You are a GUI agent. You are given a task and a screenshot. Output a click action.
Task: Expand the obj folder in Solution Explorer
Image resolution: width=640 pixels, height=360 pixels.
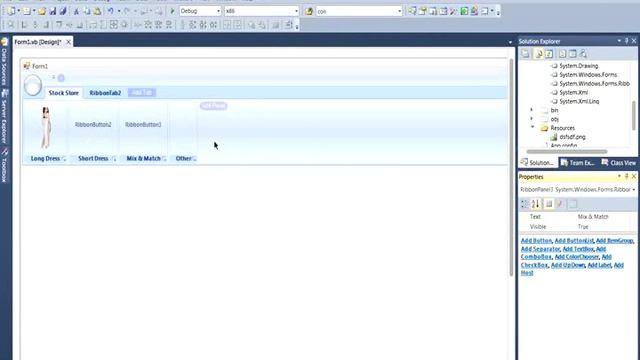pyautogui.click(x=531, y=119)
